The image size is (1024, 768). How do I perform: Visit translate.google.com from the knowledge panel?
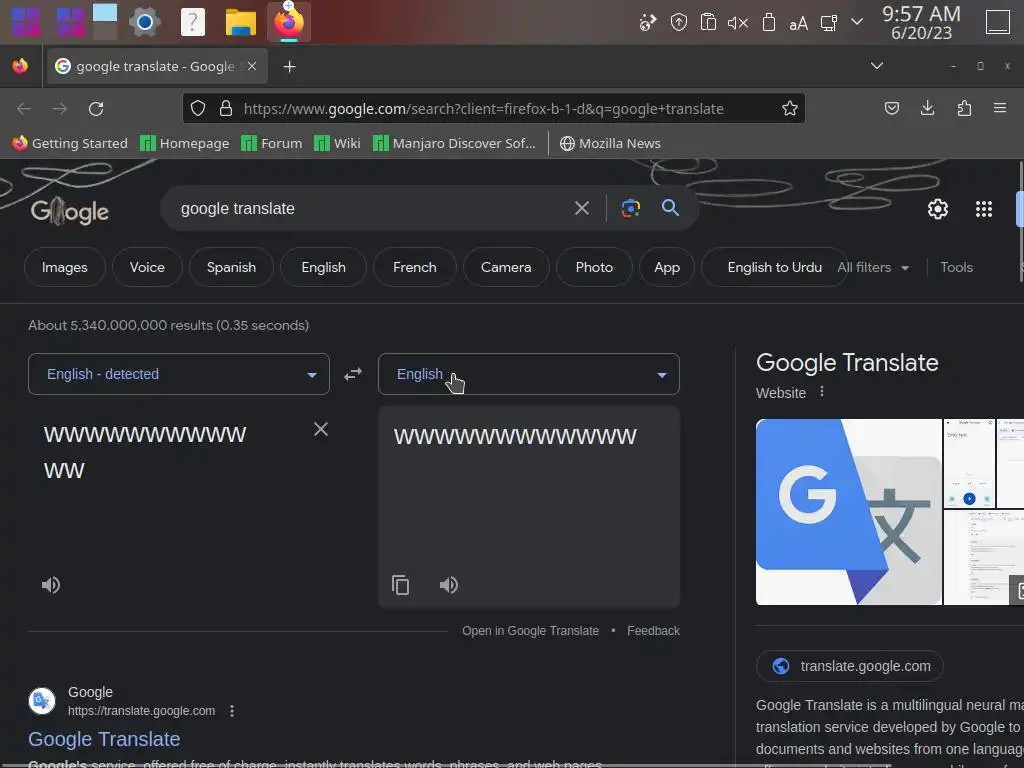click(850, 666)
